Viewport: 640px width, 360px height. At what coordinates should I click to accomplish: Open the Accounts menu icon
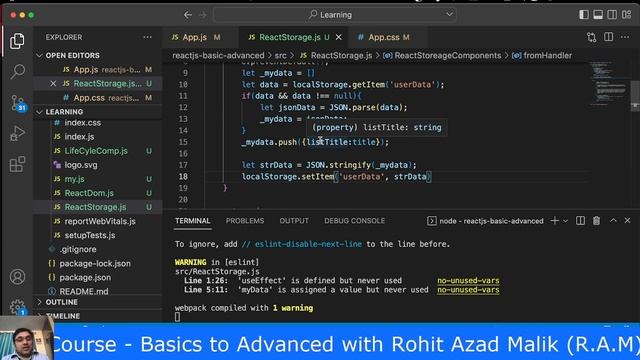point(17,277)
